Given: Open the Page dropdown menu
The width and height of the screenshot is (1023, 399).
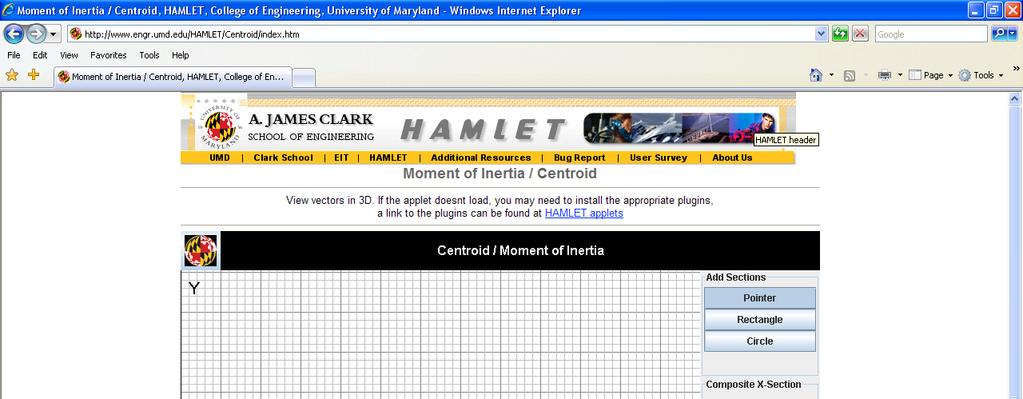Looking at the screenshot, I should click(x=930, y=76).
